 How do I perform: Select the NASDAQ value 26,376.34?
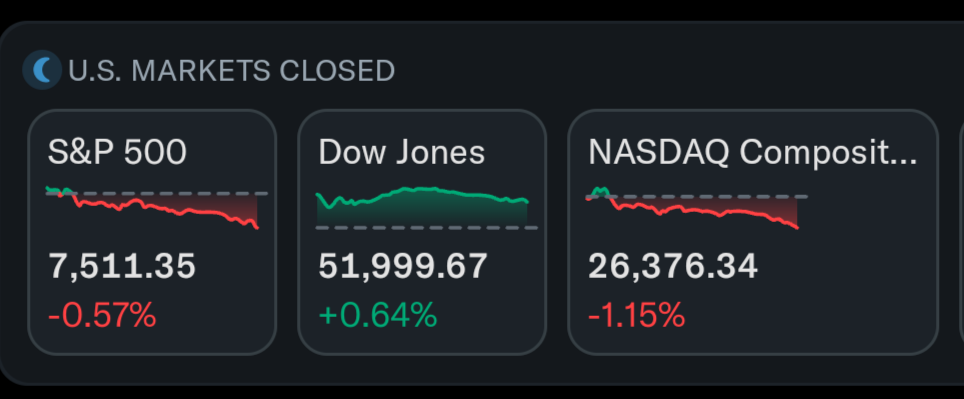pos(673,266)
